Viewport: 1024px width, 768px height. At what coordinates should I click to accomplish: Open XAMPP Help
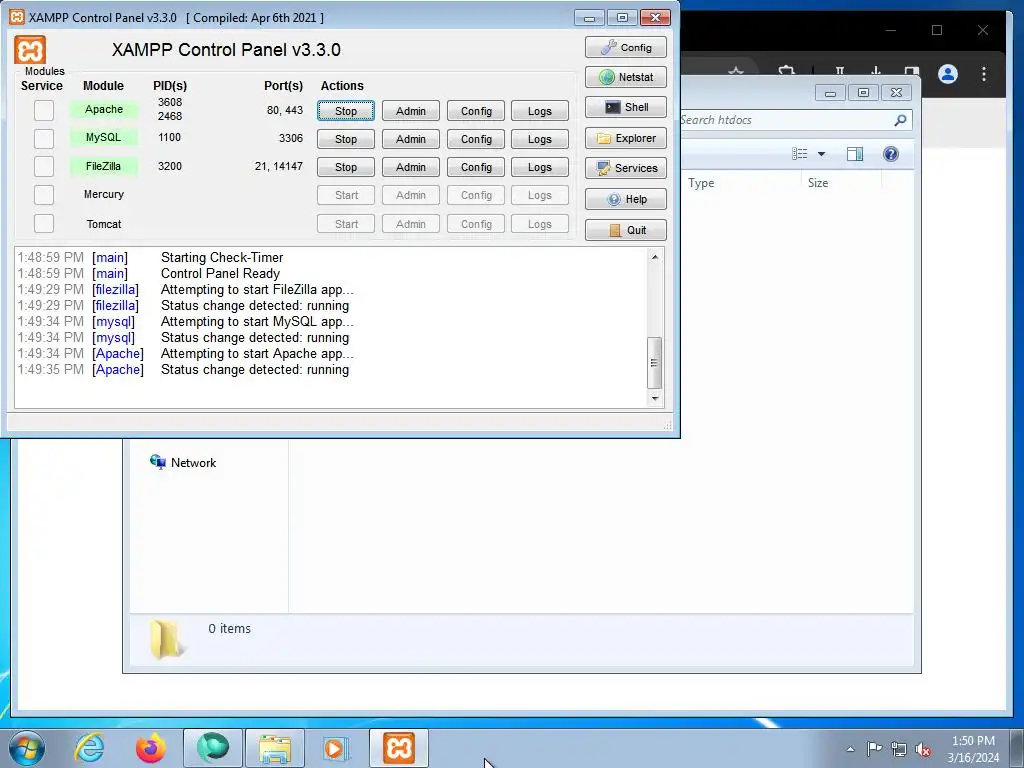tap(626, 199)
